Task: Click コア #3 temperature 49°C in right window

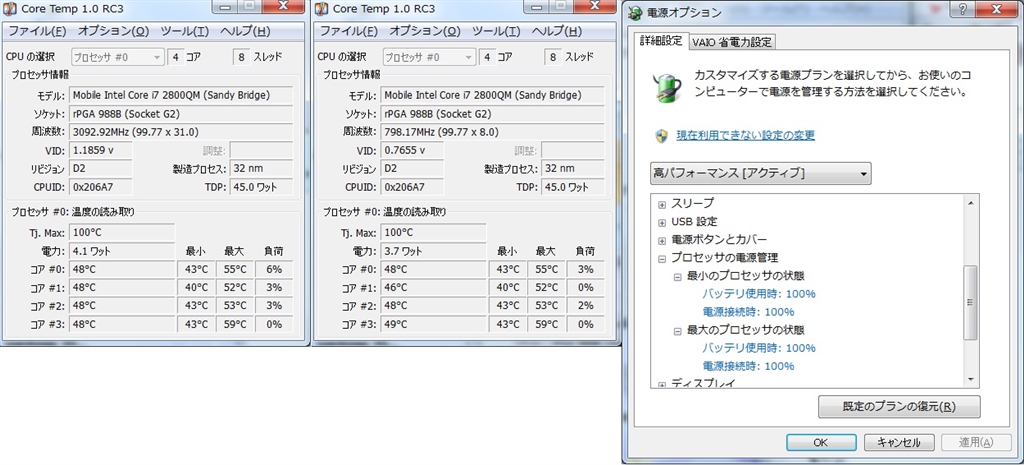Action: point(434,324)
